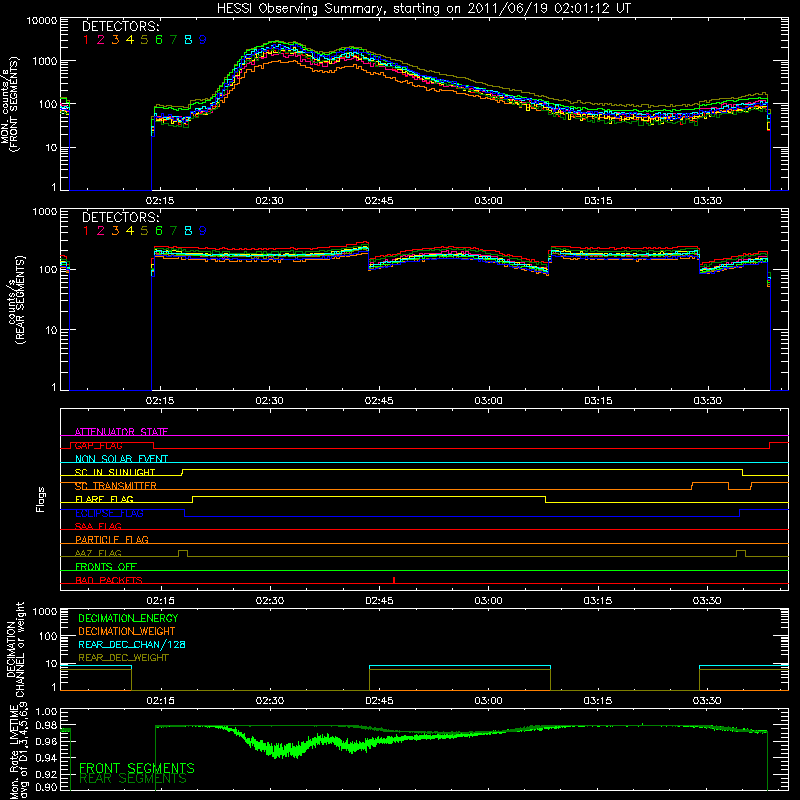Click DETECTORS: label in the rear segments plot
Viewport: 800px width, 800px height.
(121, 217)
